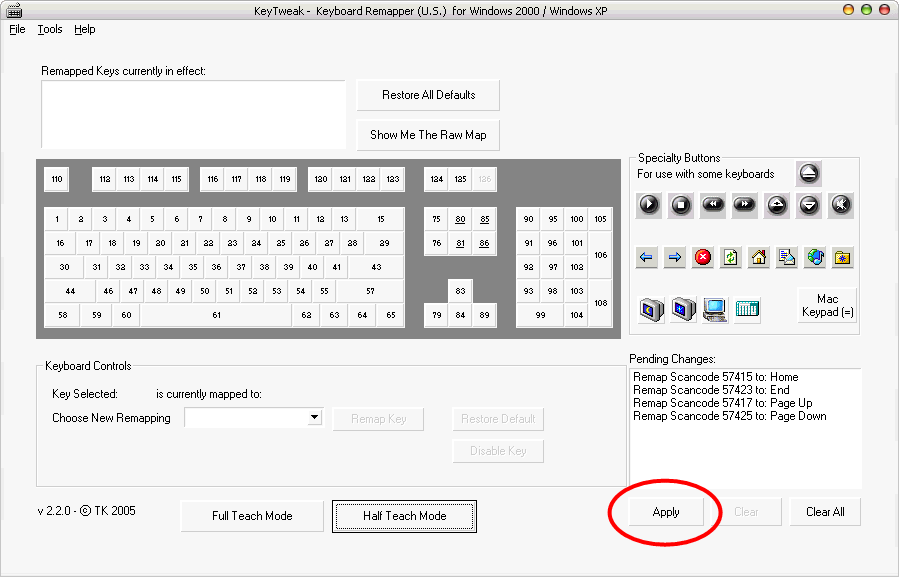
Task: Click Restore All Defaults
Action: pyautogui.click(x=428, y=95)
